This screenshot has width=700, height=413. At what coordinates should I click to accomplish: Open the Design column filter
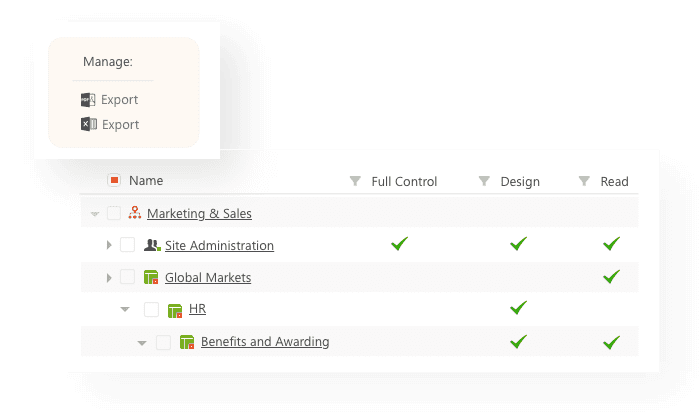(484, 181)
